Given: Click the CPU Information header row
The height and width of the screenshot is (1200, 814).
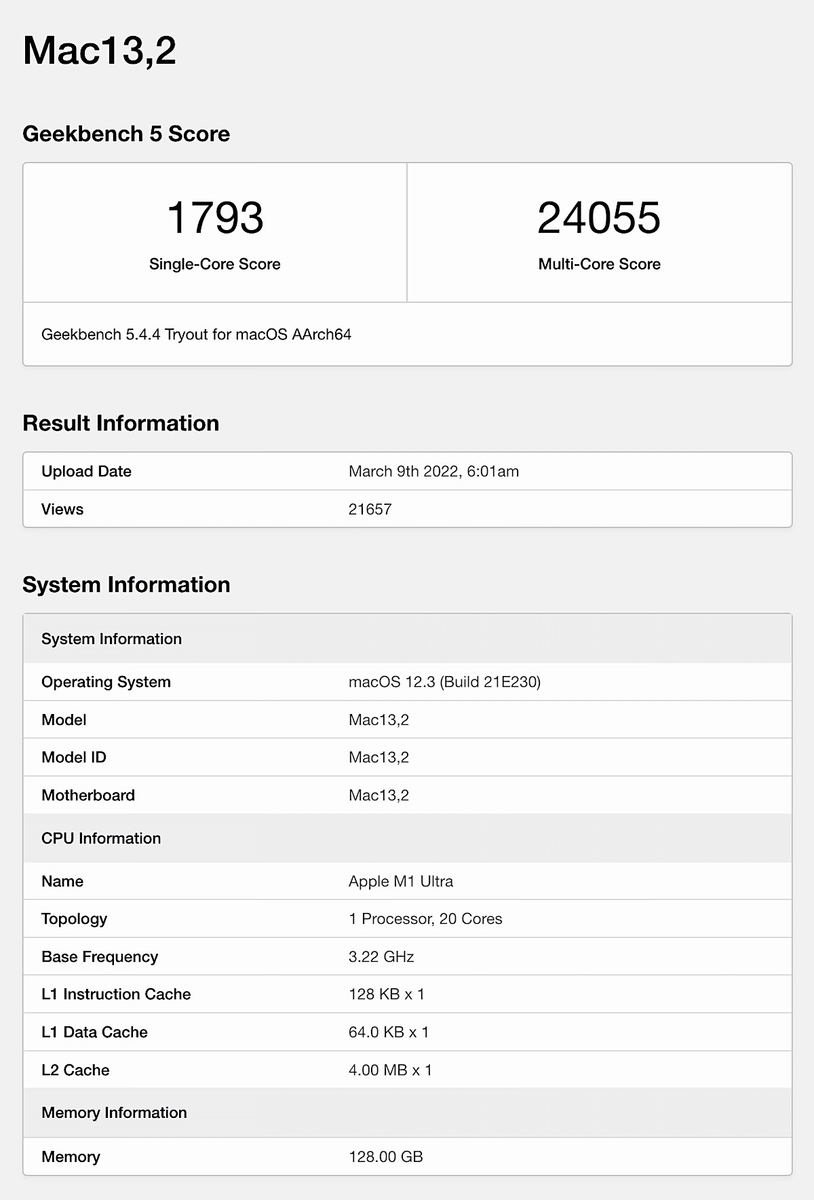Looking at the screenshot, I should (407, 838).
